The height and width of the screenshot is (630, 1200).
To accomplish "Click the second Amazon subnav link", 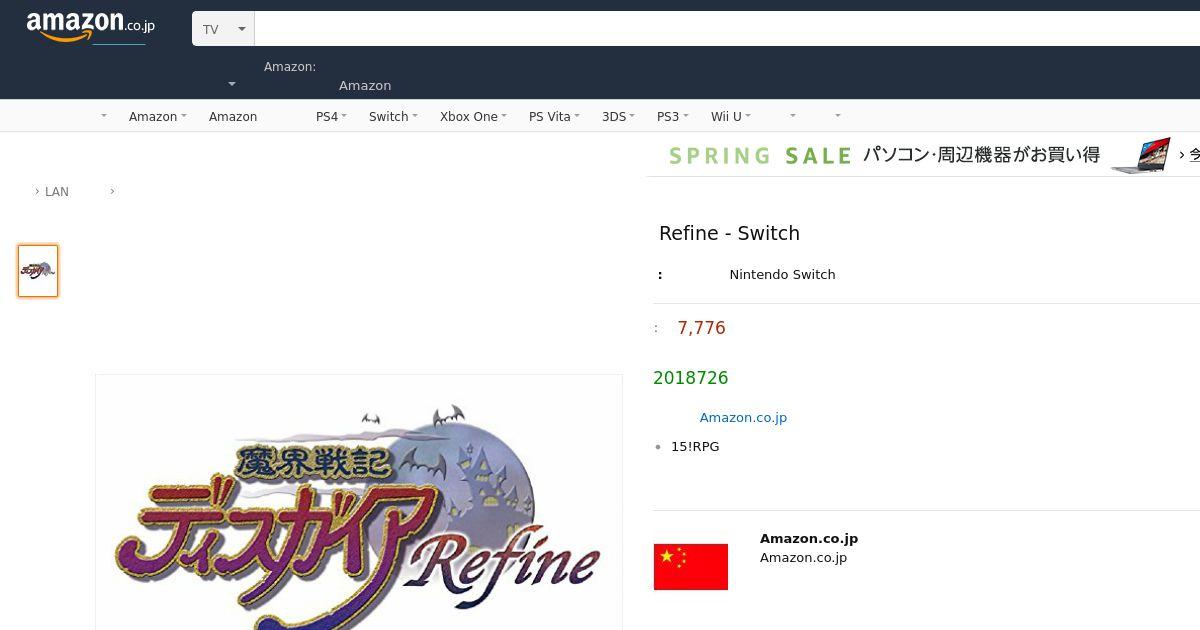I will 233,116.
